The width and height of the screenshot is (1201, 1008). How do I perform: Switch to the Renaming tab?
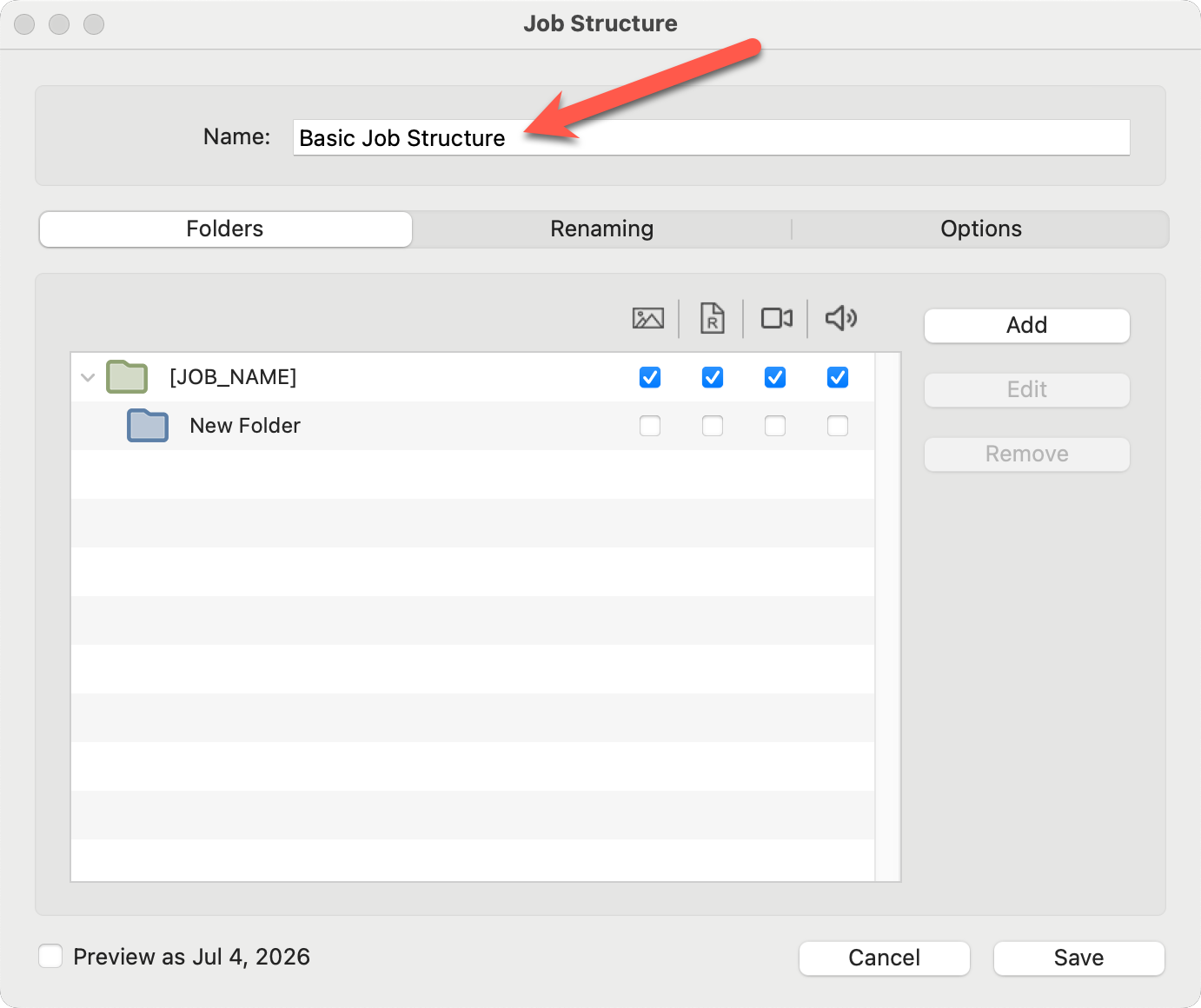[x=601, y=229]
